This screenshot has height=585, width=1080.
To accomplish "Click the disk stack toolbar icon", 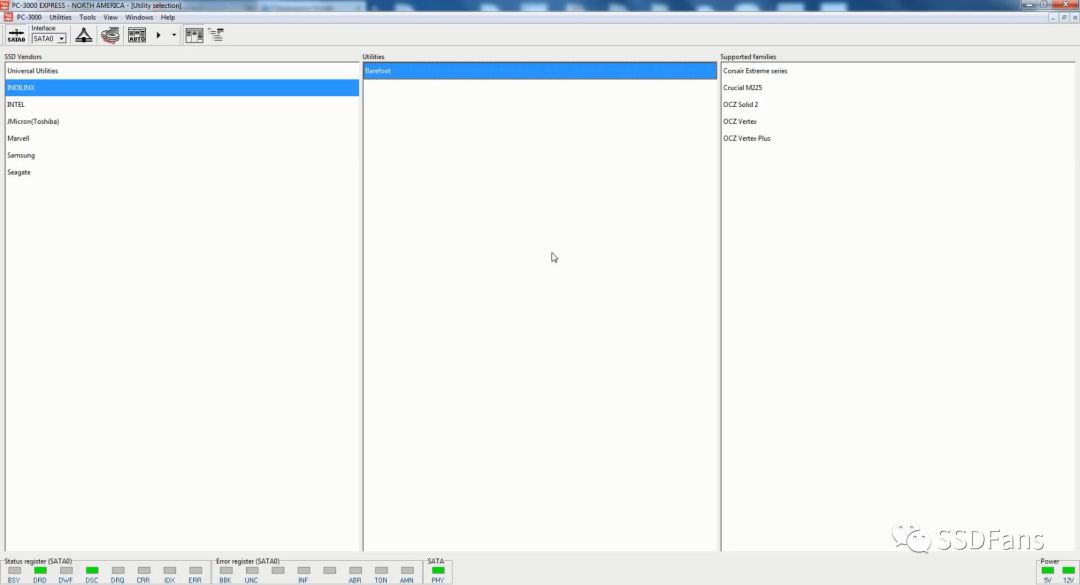I will point(110,35).
